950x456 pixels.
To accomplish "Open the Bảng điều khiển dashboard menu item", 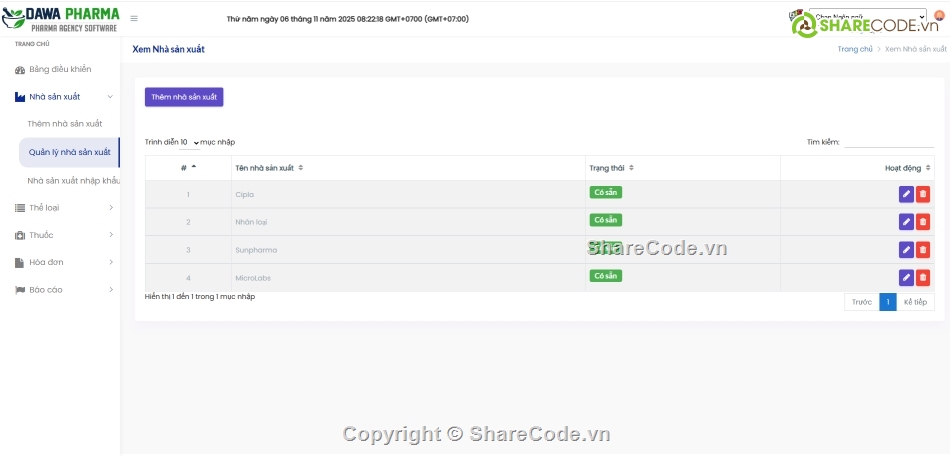I will pyautogui.click(x=59, y=70).
